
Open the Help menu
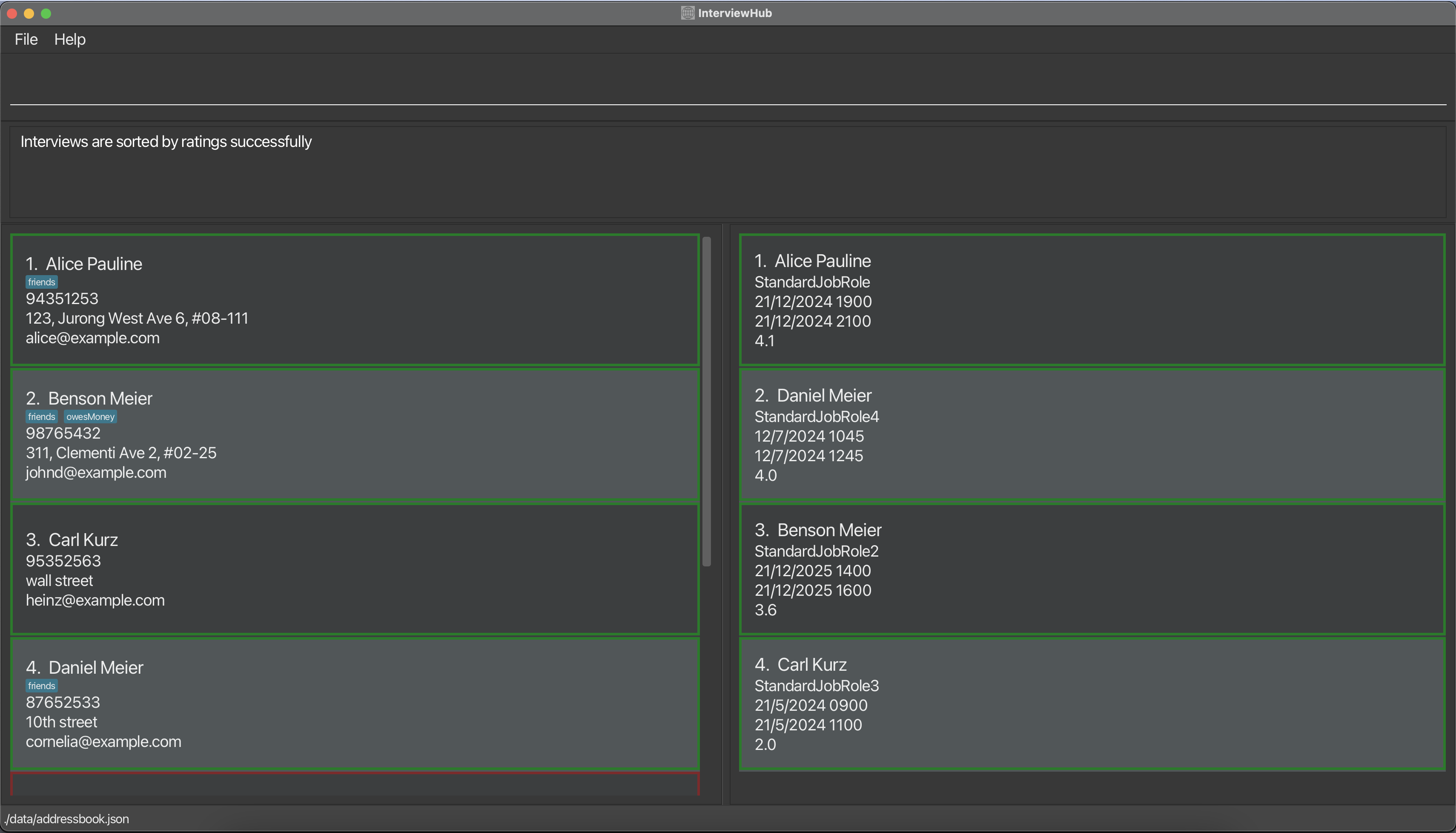70,40
